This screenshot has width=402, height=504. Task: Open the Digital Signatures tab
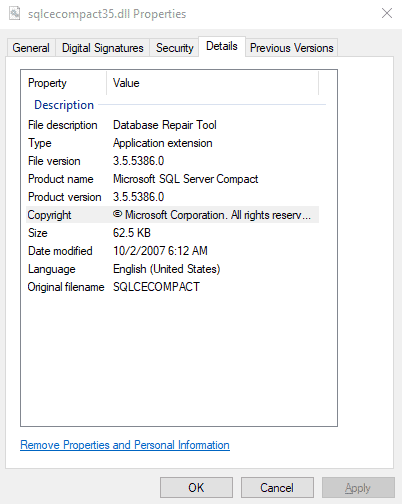click(102, 48)
